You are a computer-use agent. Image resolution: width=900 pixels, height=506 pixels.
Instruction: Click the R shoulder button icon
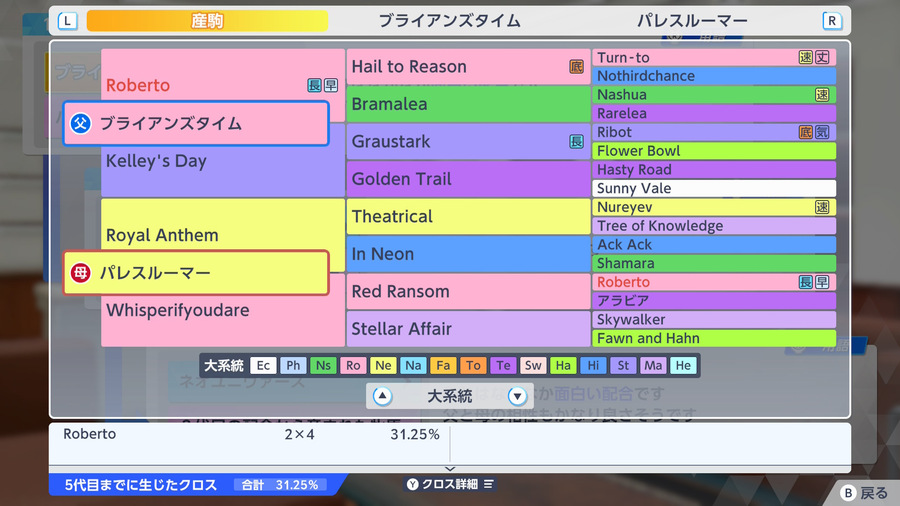click(832, 21)
